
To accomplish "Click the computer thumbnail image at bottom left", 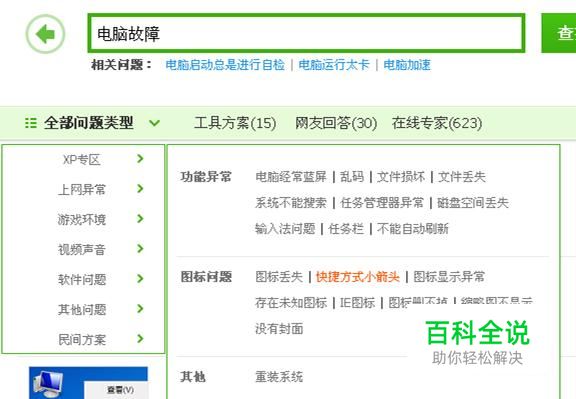I will 89,383.
